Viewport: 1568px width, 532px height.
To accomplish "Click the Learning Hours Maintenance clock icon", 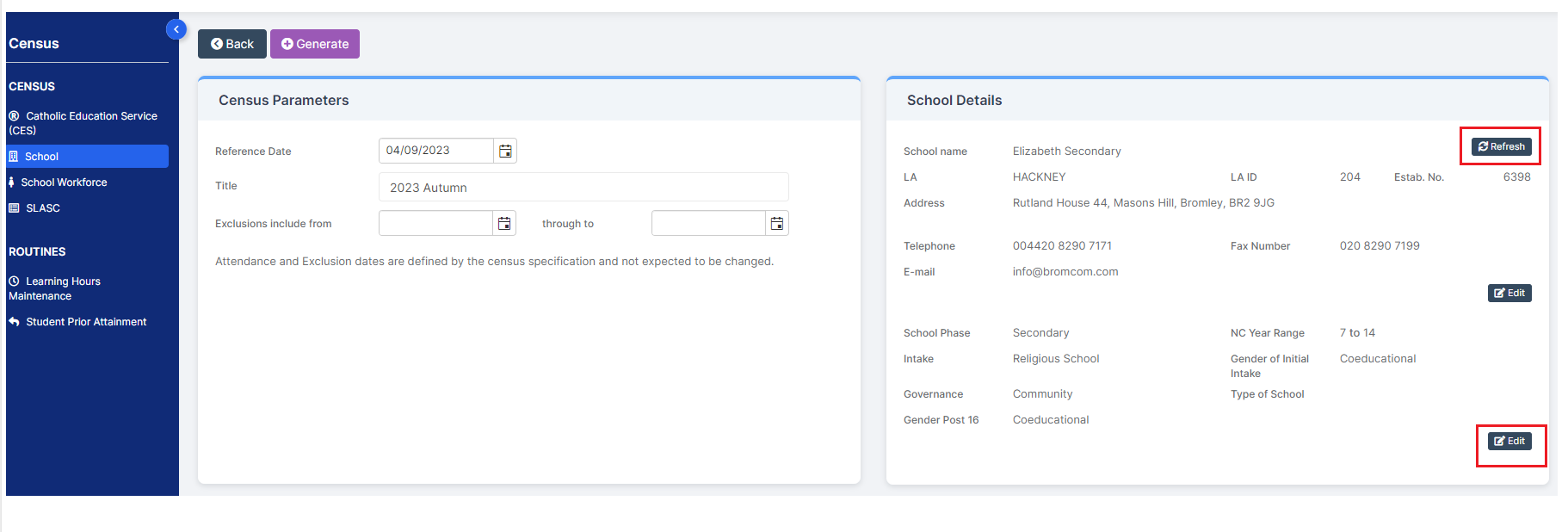I will pos(14,281).
